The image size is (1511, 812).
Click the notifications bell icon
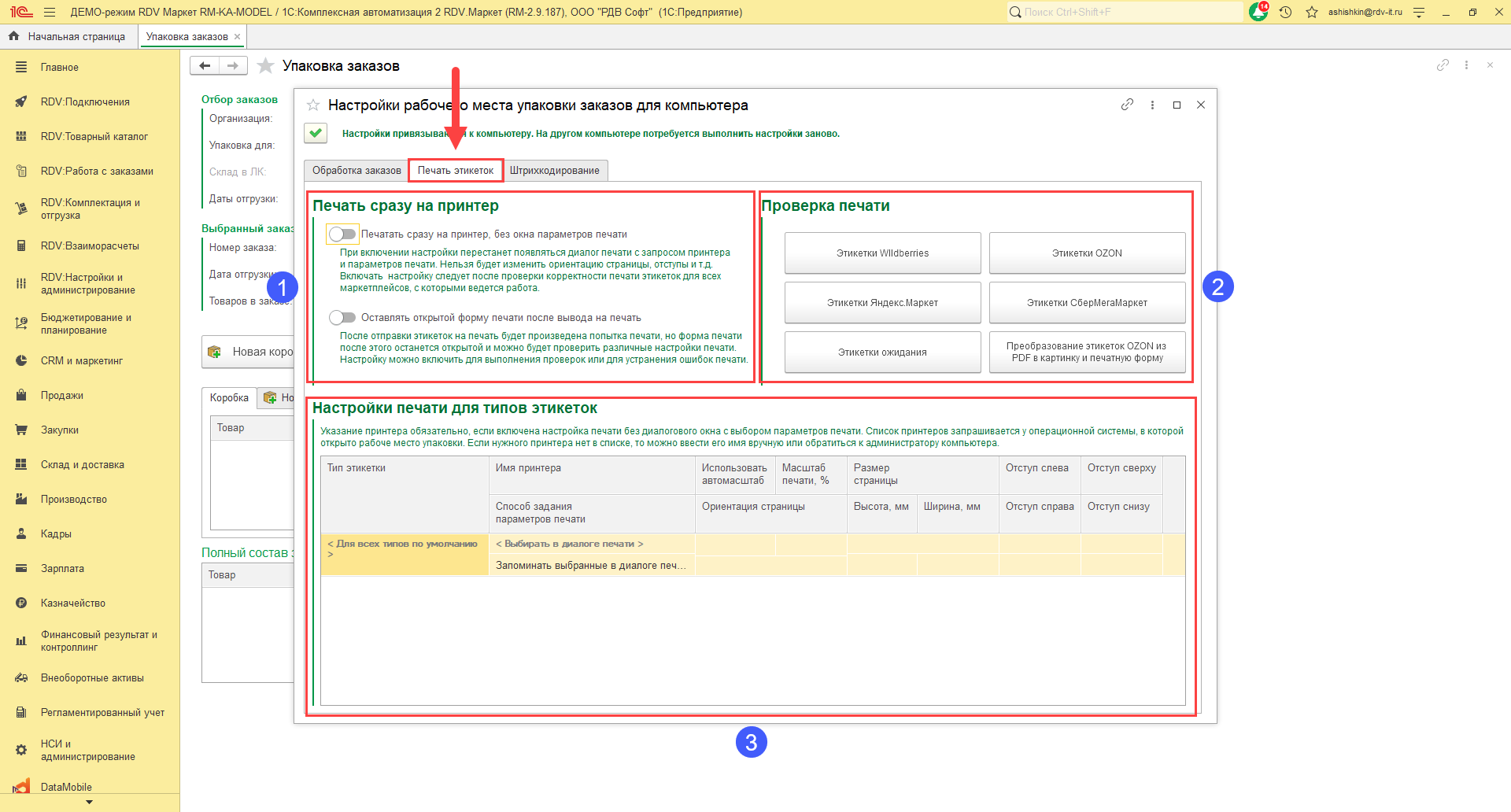(x=1258, y=13)
